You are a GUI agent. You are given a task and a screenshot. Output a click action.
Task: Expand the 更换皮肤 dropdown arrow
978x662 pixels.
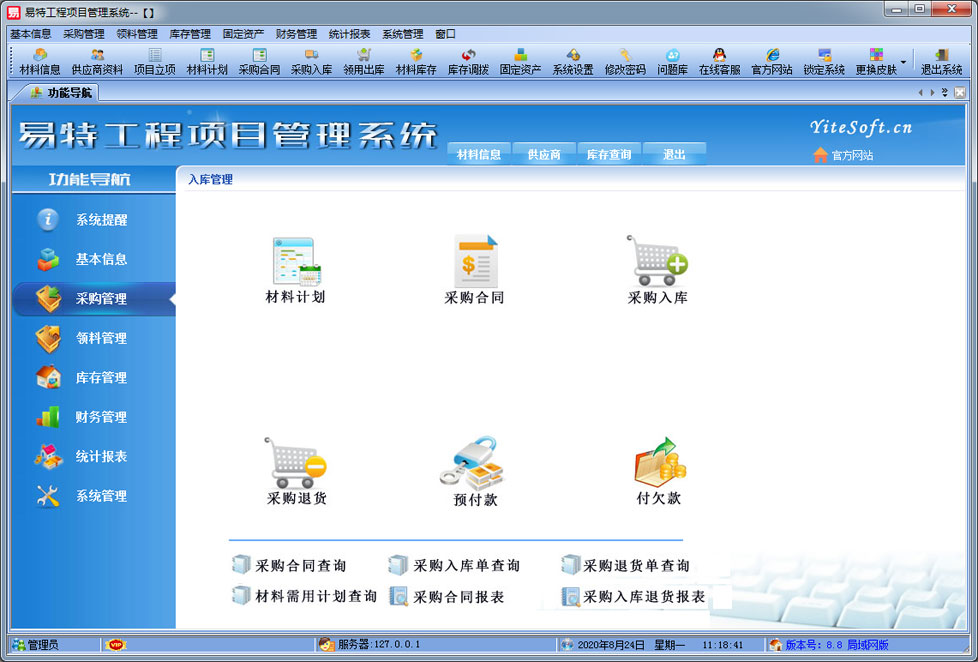pyautogui.click(x=903, y=62)
